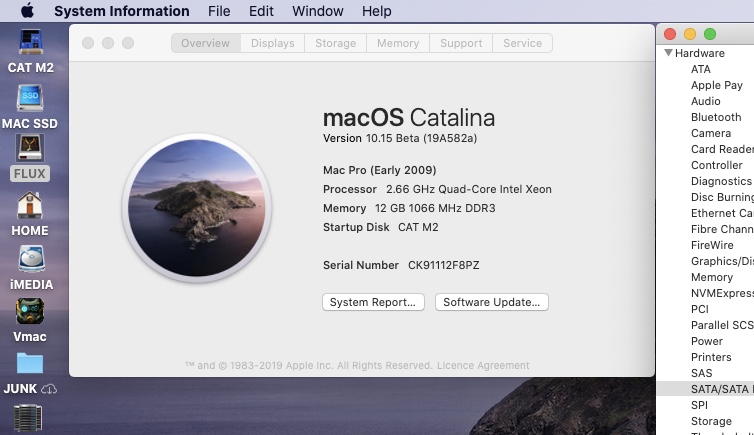Image resolution: width=754 pixels, height=435 pixels.
Task: Select FireWire in the Hardware list
Action: coord(712,245)
